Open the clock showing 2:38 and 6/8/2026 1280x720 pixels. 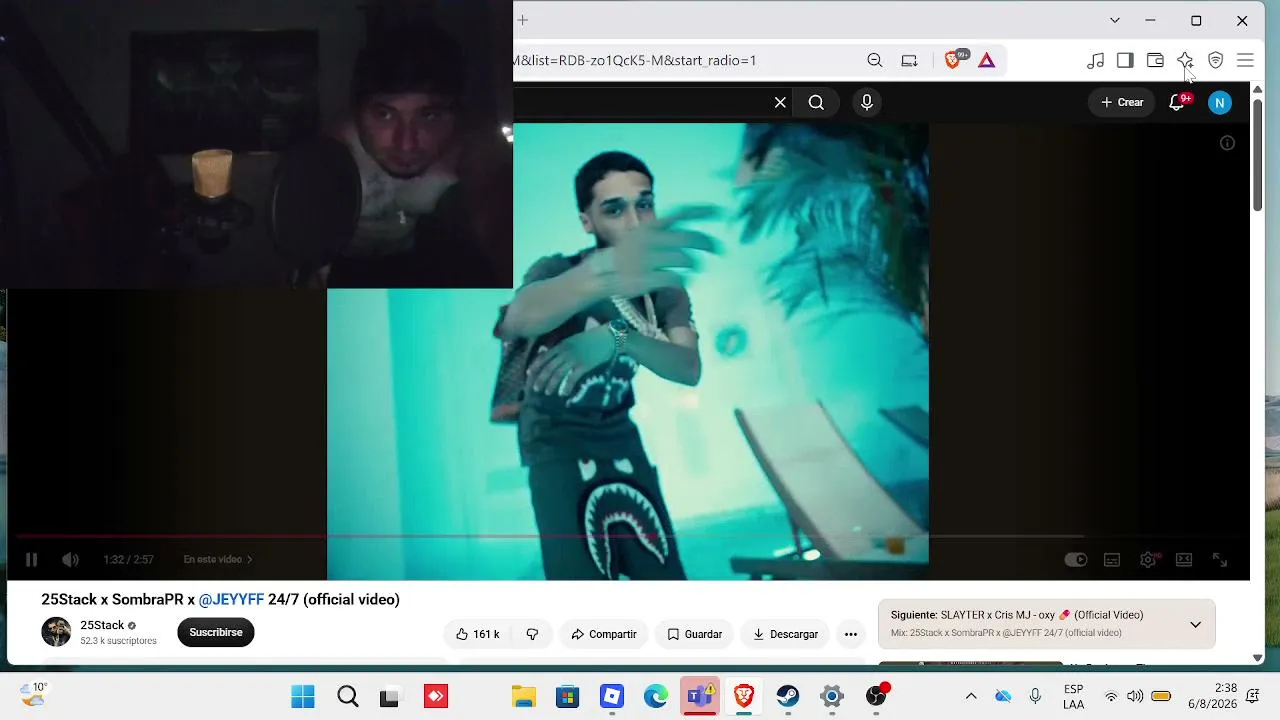pyautogui.click(x=1212, y=696)
